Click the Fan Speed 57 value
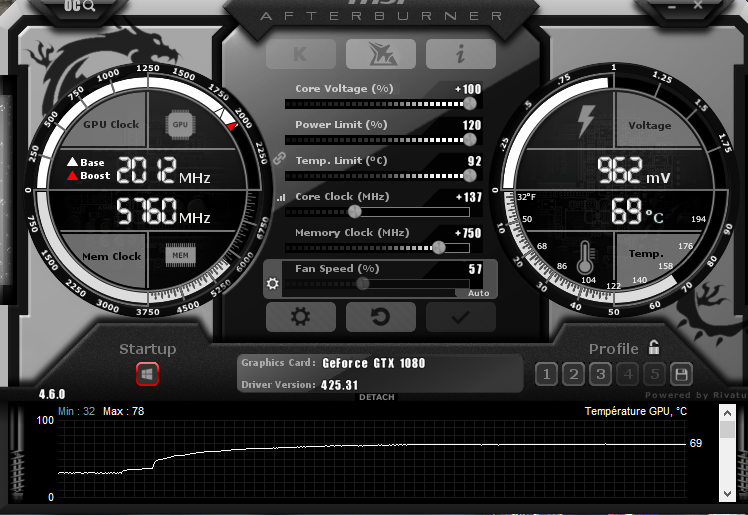The height and width of the screenshot is (515, 748). click(x=475, y=269)
